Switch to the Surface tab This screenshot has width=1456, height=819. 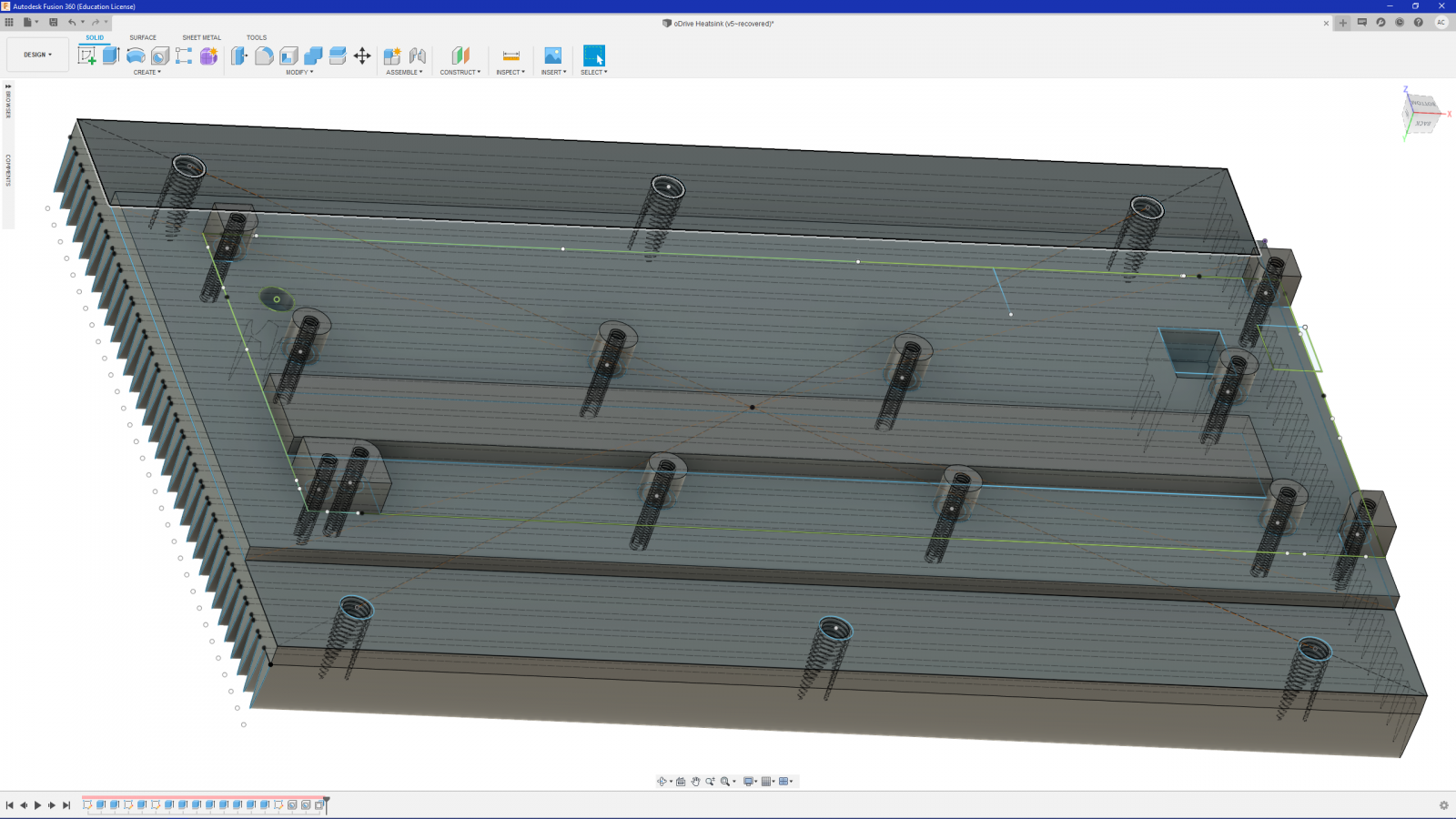point(143,37)
